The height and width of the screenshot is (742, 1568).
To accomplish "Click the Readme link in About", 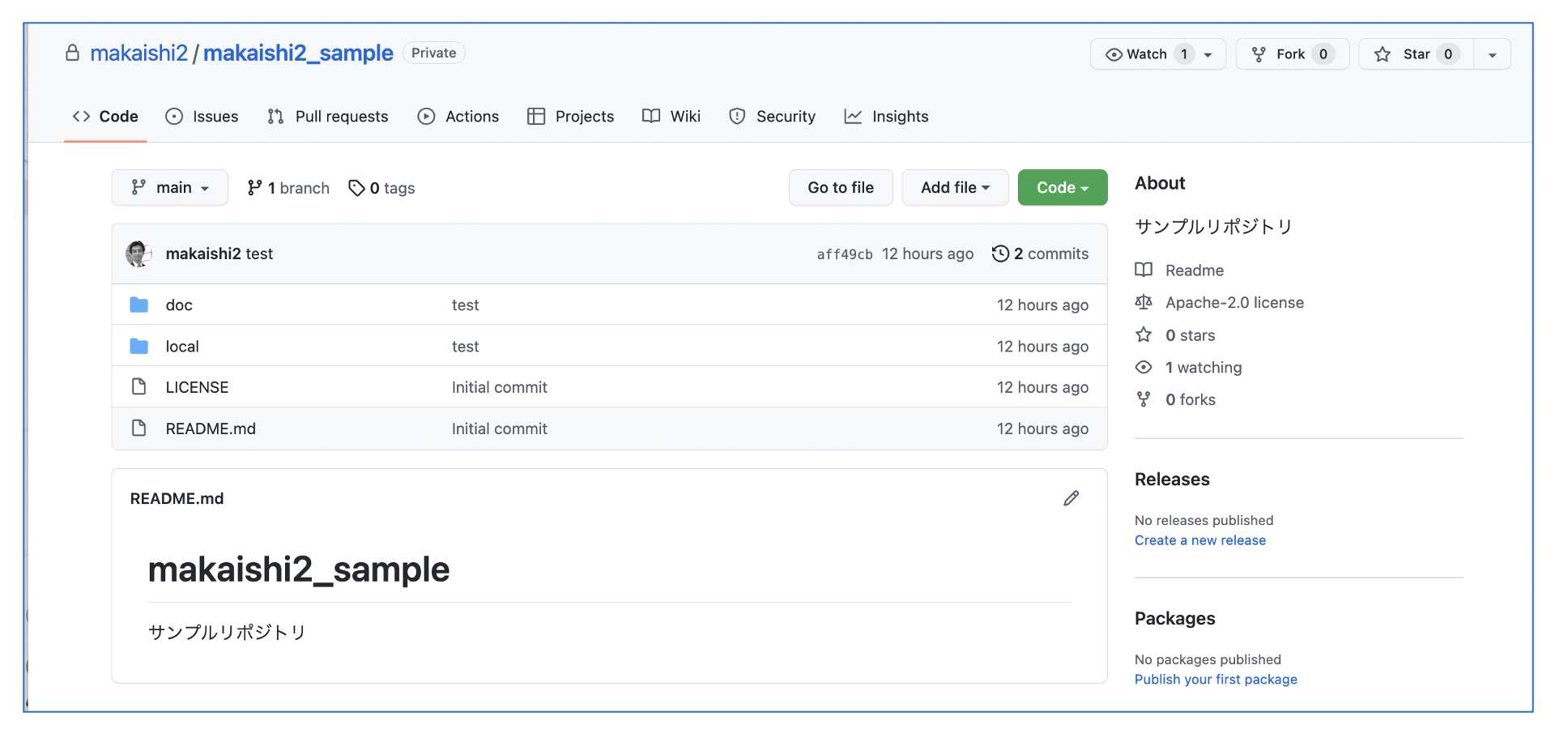I will 1195,271.
